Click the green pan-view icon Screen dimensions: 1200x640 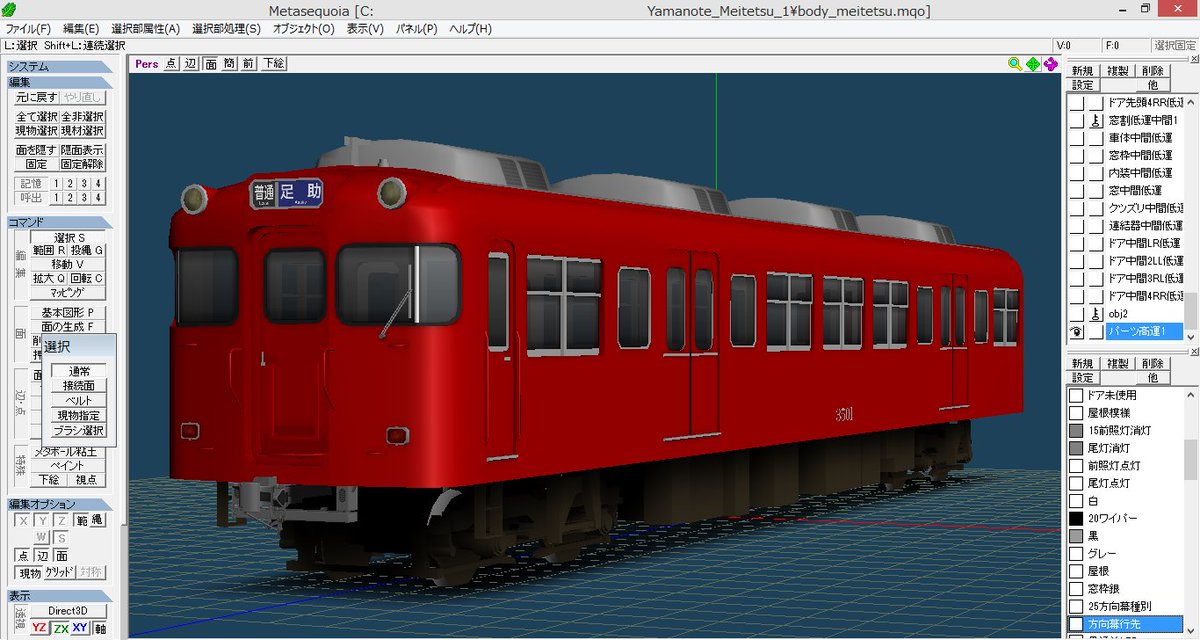pyautogui.click(x=1033, y=64)
